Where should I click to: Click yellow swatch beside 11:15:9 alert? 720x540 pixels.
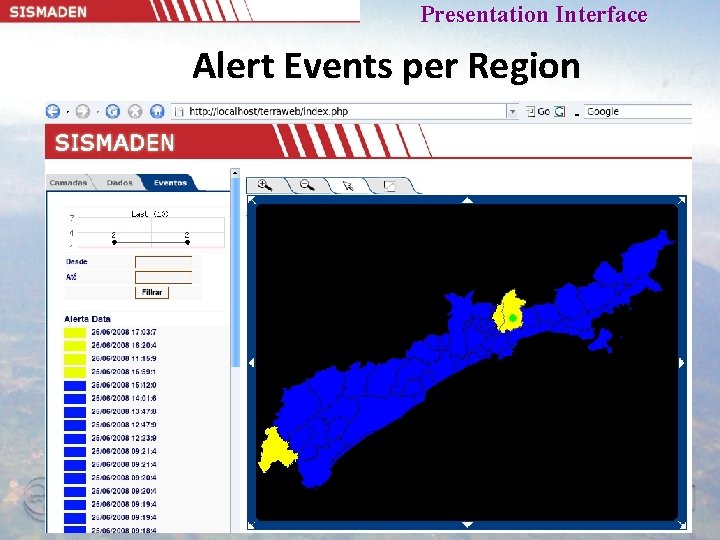pyautogui.click(x=75, y=359)
